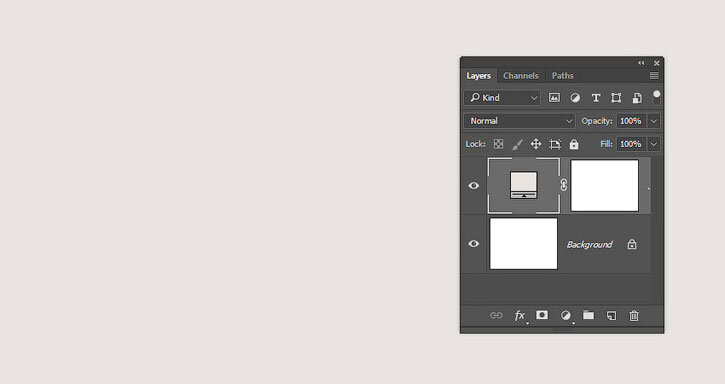
Task: Filter for shape layers
Action: pos(616,98)
